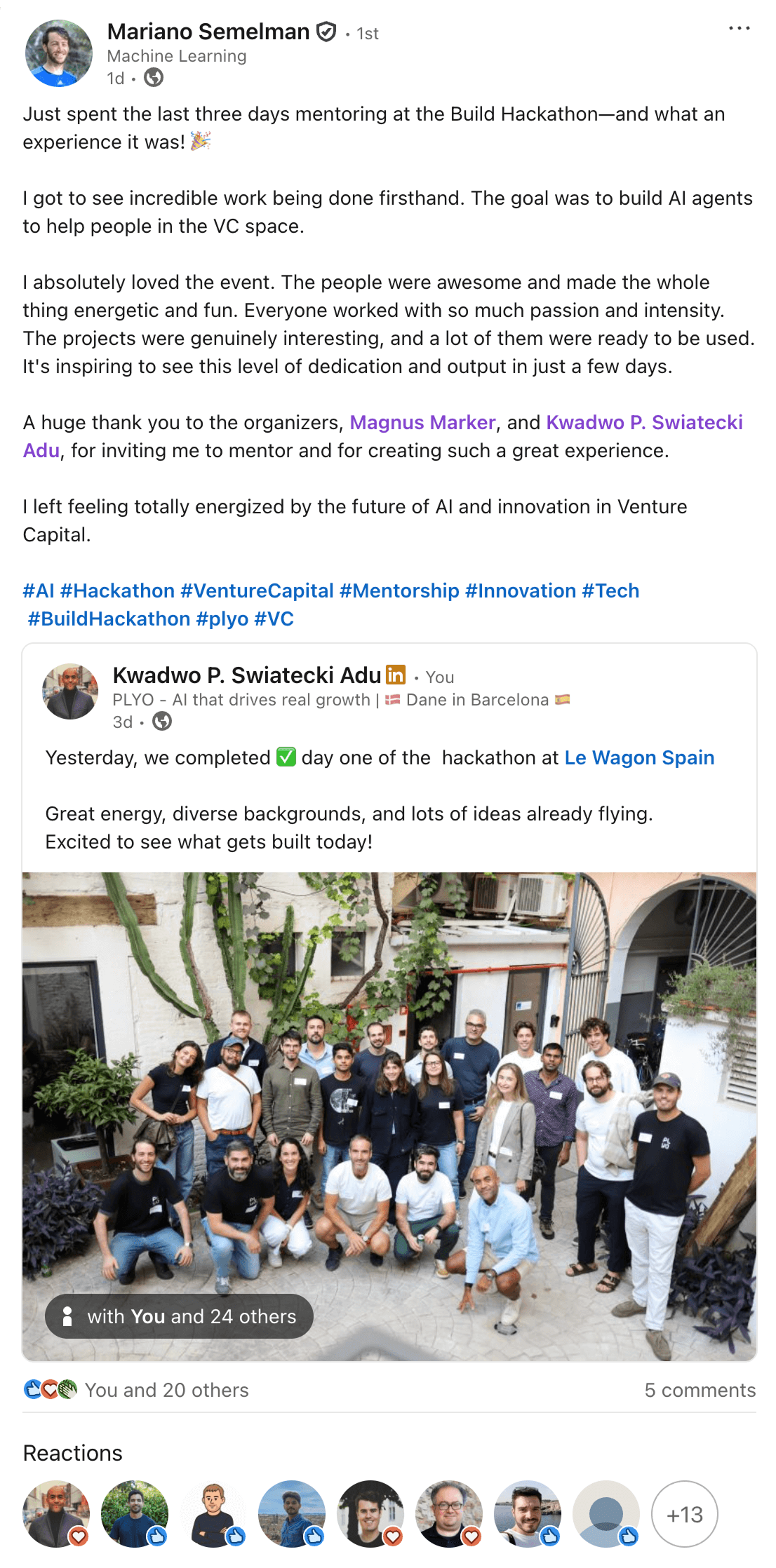Screen dimensions: 776x1568
Task: Click the LinkedIn badge next to Kwadwo's name
Action: (396, 675)
